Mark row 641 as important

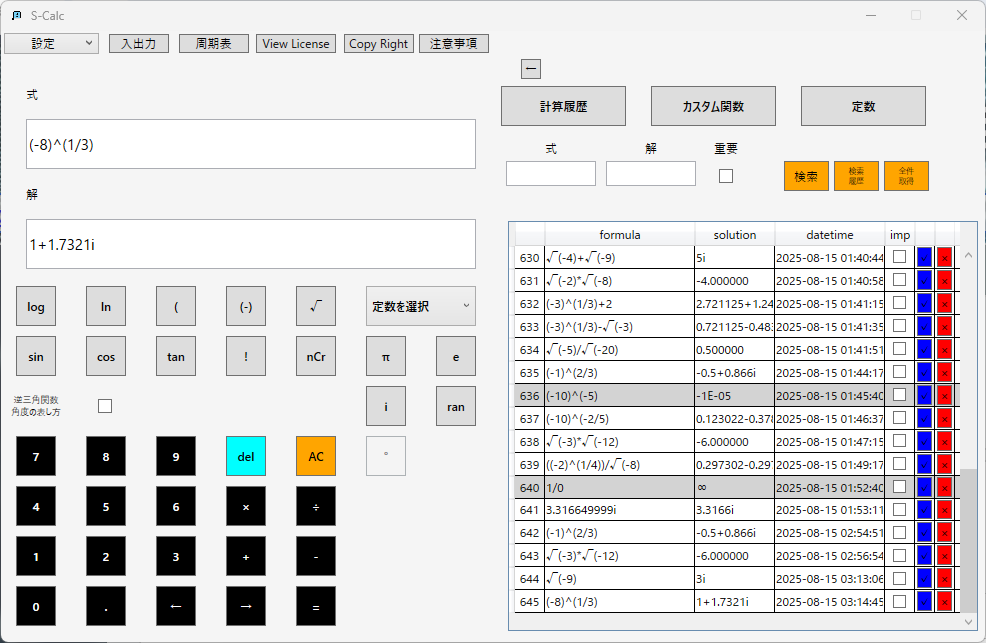[x=899, y=509]
